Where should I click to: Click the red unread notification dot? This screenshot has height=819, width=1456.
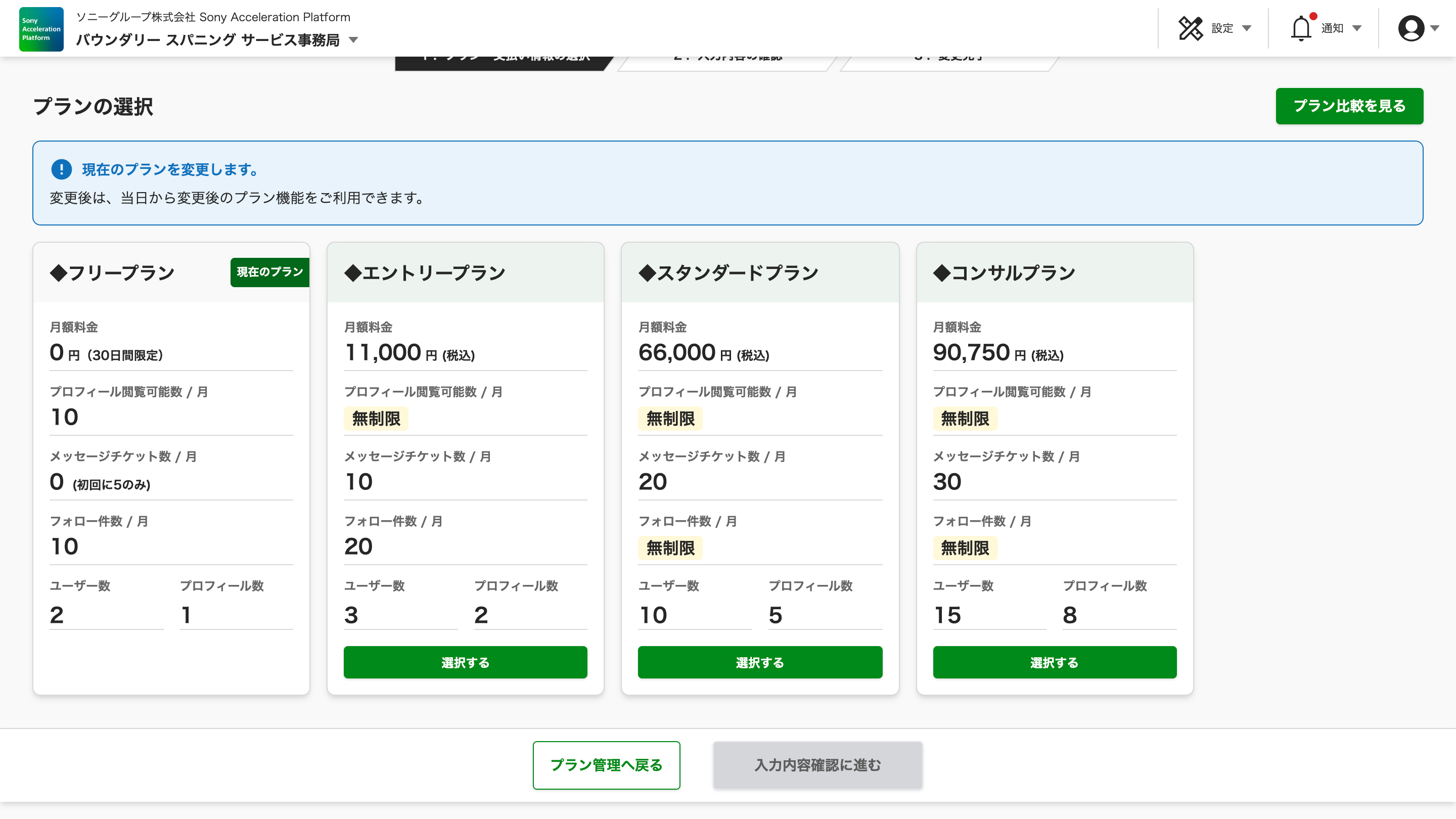click(1313, 16)
